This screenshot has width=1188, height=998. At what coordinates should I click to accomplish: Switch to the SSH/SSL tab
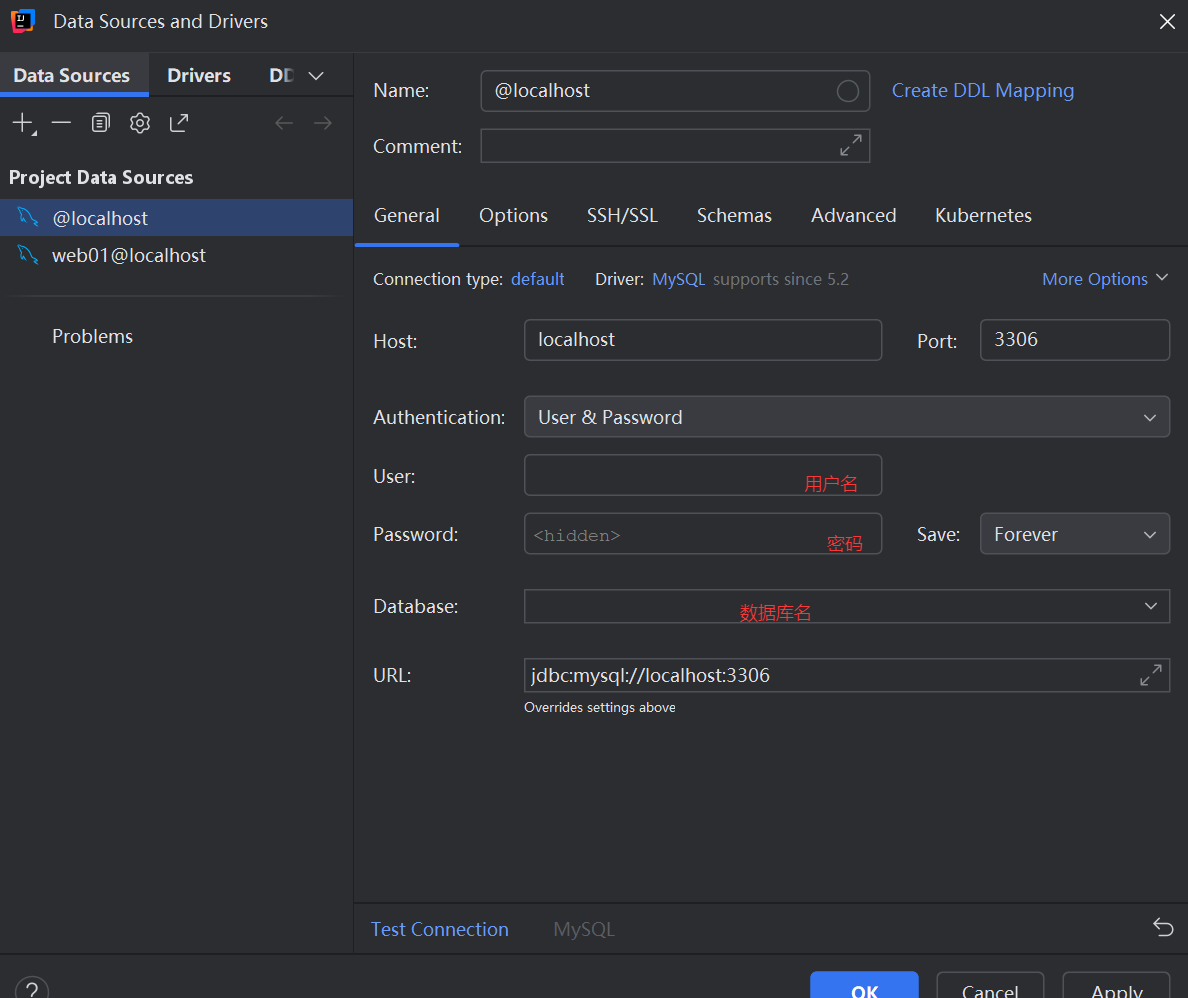(x=622, y=216)
